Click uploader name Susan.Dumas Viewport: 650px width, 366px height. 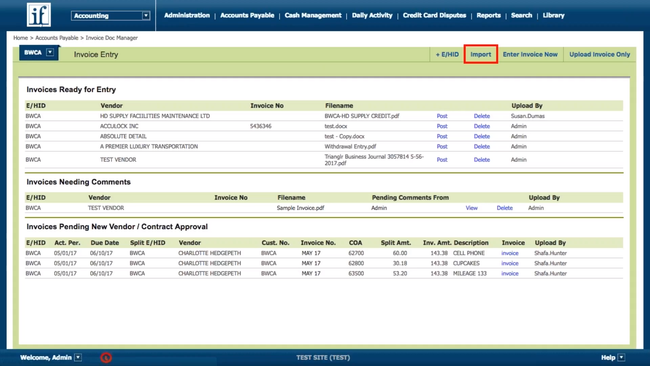(528, 116)
